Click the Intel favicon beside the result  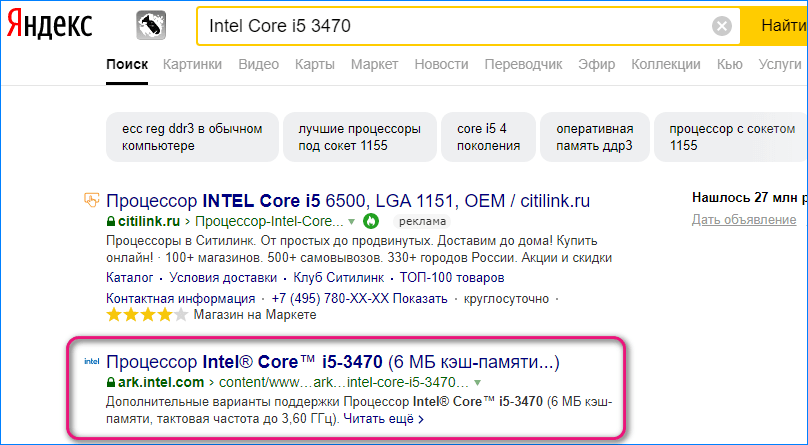[x=91, y=361]
